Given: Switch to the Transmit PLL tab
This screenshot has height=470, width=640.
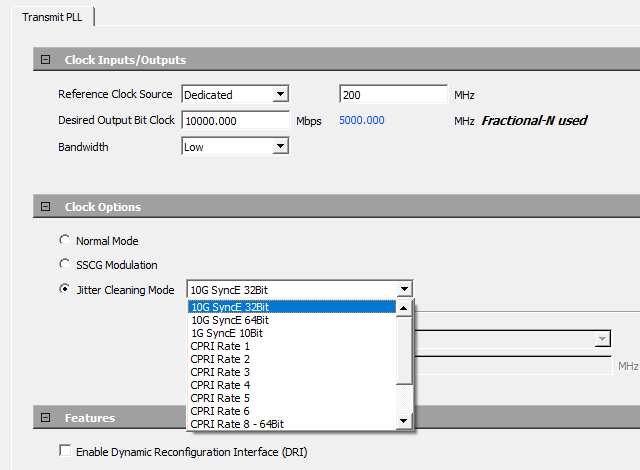Looking at the screenshot, I should pyautogui.click(x=51, y=17).
